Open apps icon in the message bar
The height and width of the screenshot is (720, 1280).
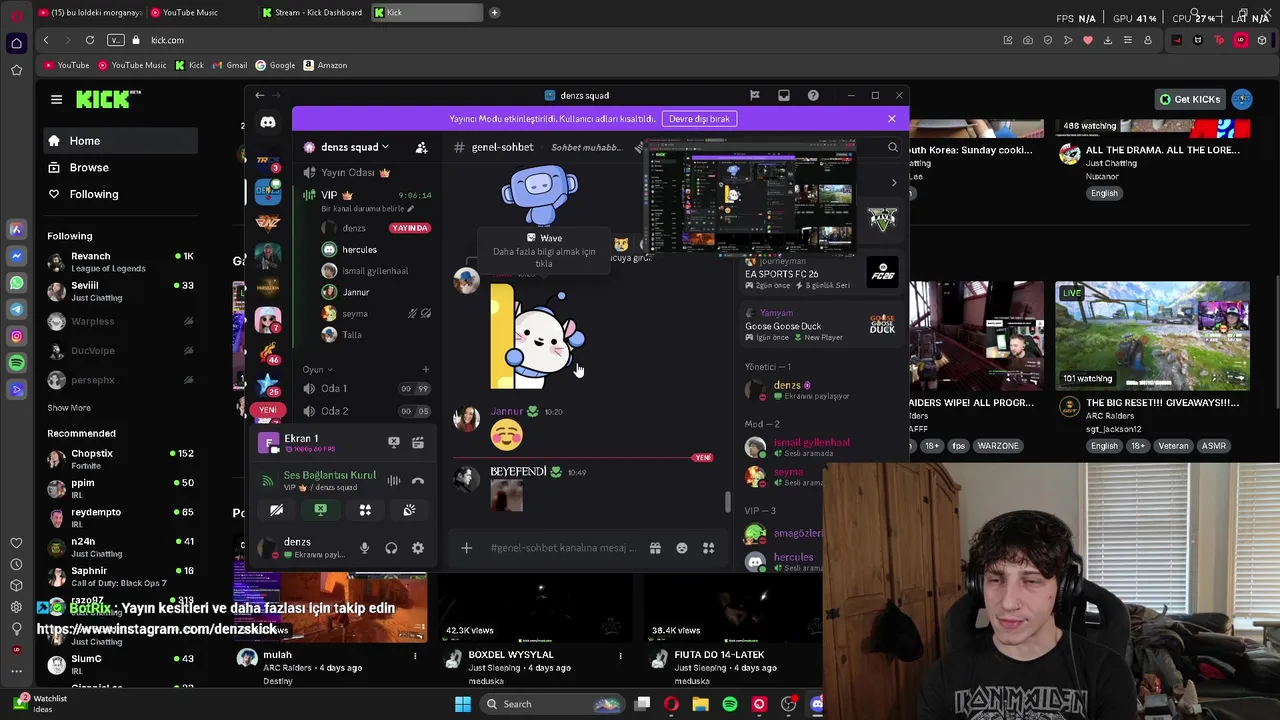pos(708,548)
